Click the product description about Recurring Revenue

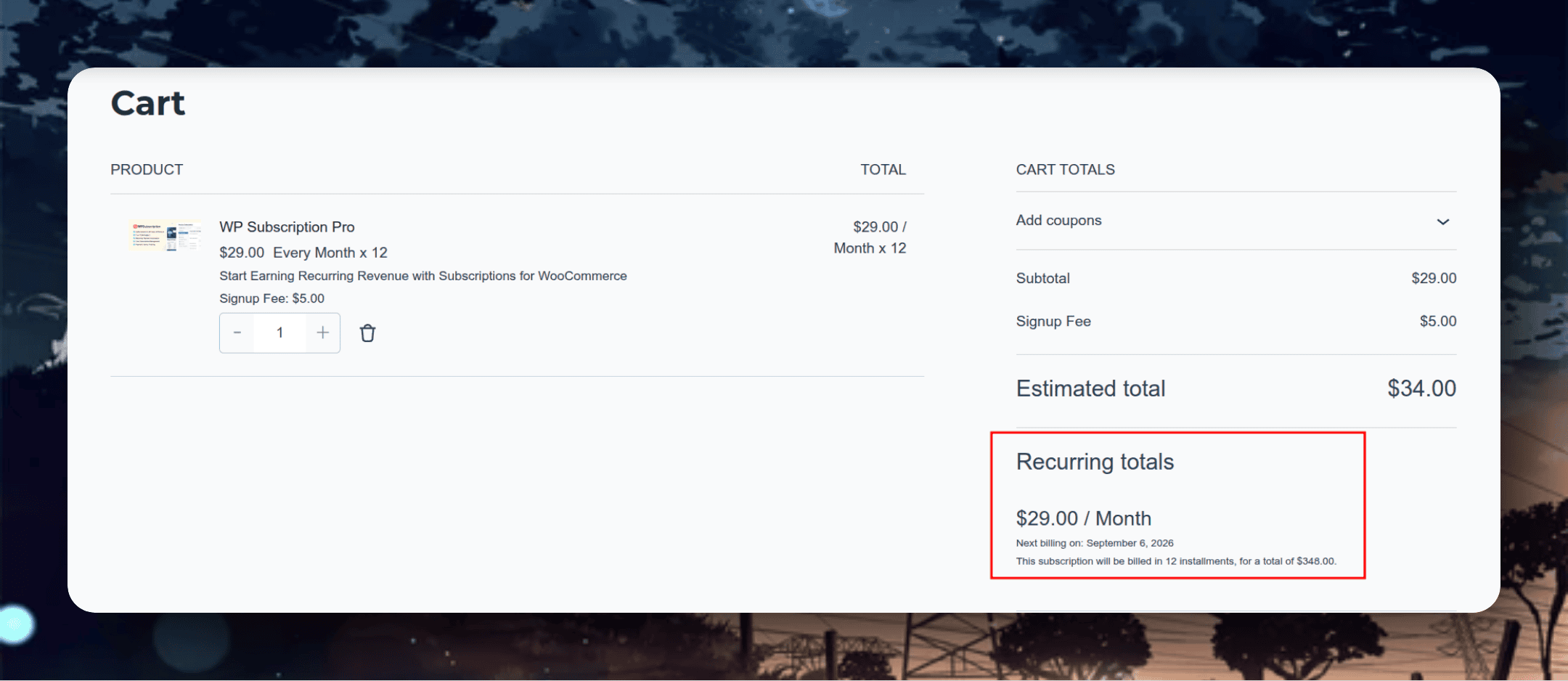pyautogui.click(x=423, y=276)
